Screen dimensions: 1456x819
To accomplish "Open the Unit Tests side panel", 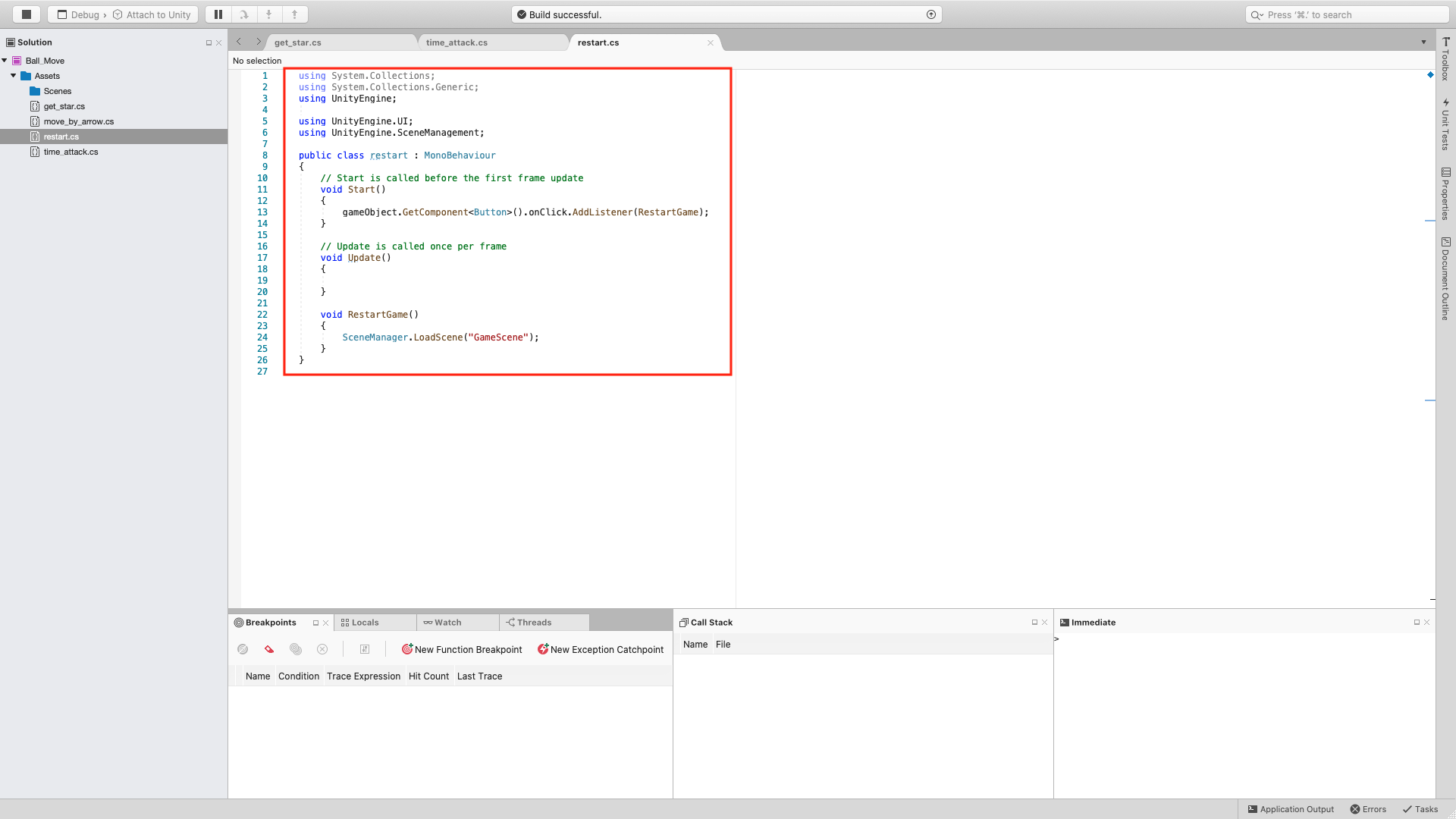I will [x=1446, y=124].
